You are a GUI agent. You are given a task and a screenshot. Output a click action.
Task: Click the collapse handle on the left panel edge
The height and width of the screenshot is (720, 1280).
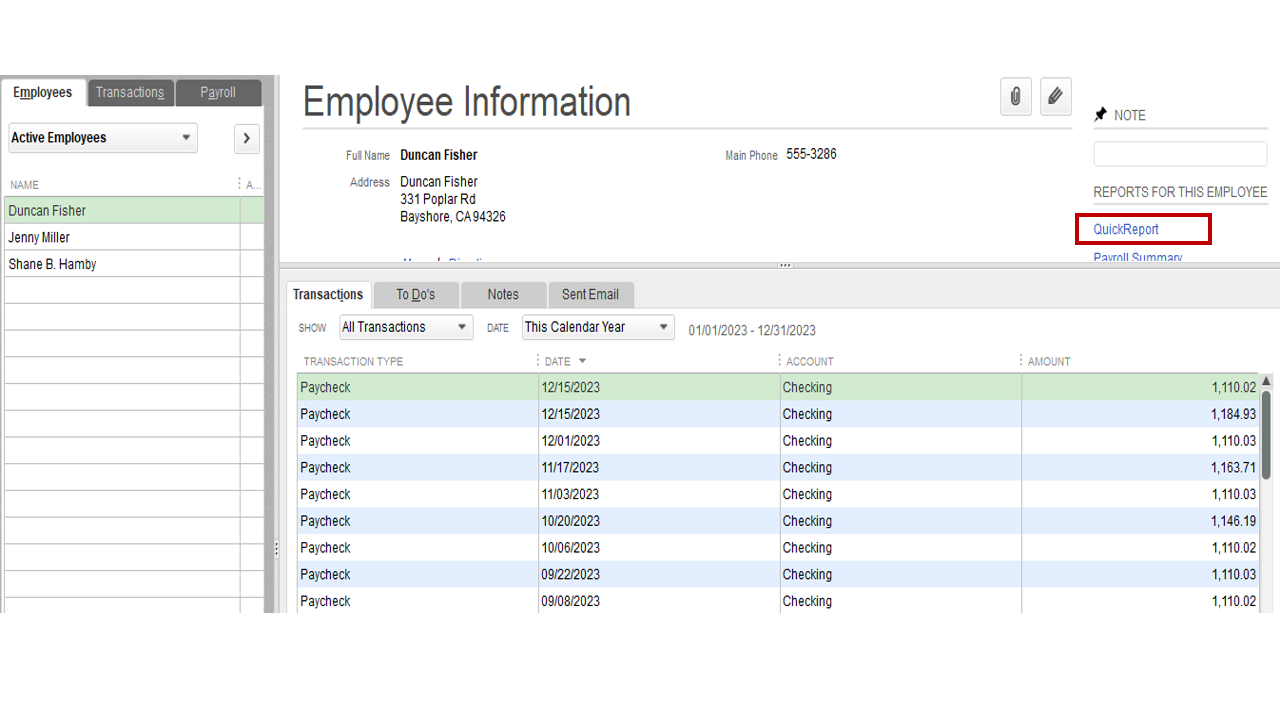coord(277,547)
